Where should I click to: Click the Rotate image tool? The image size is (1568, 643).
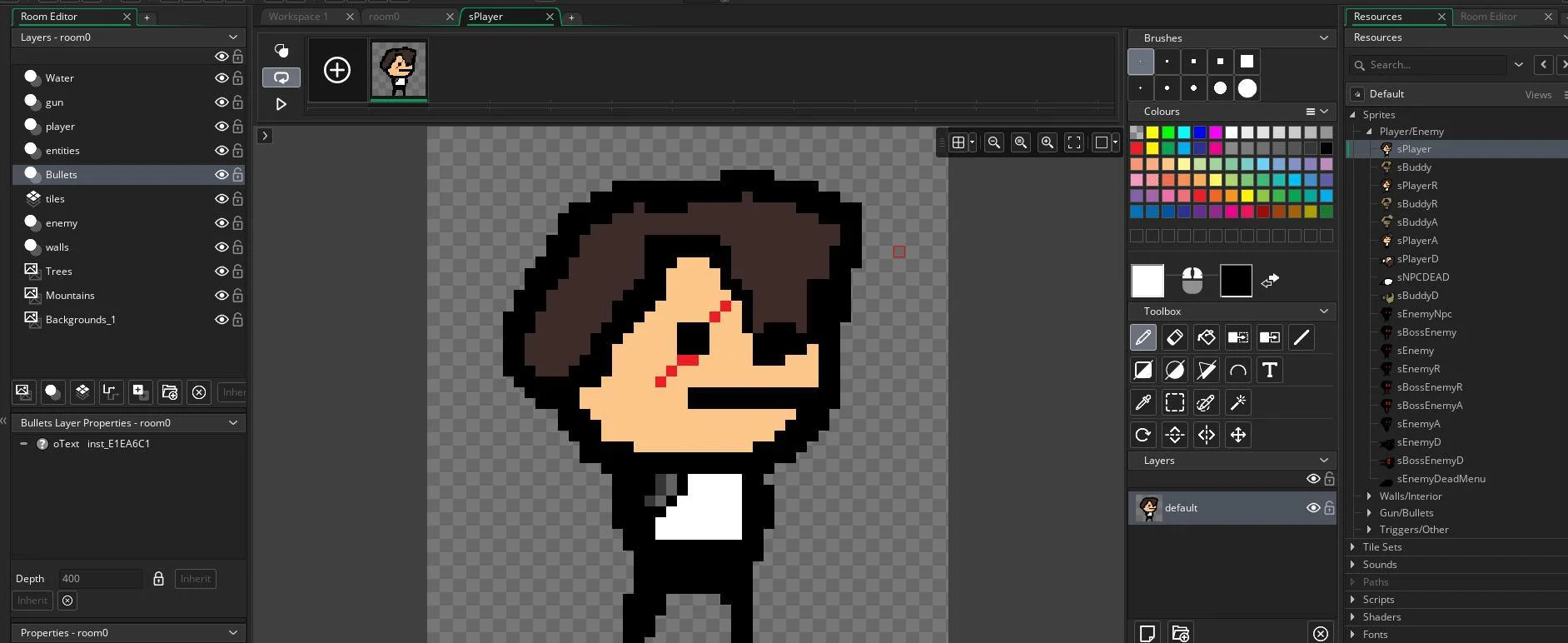1143,435
